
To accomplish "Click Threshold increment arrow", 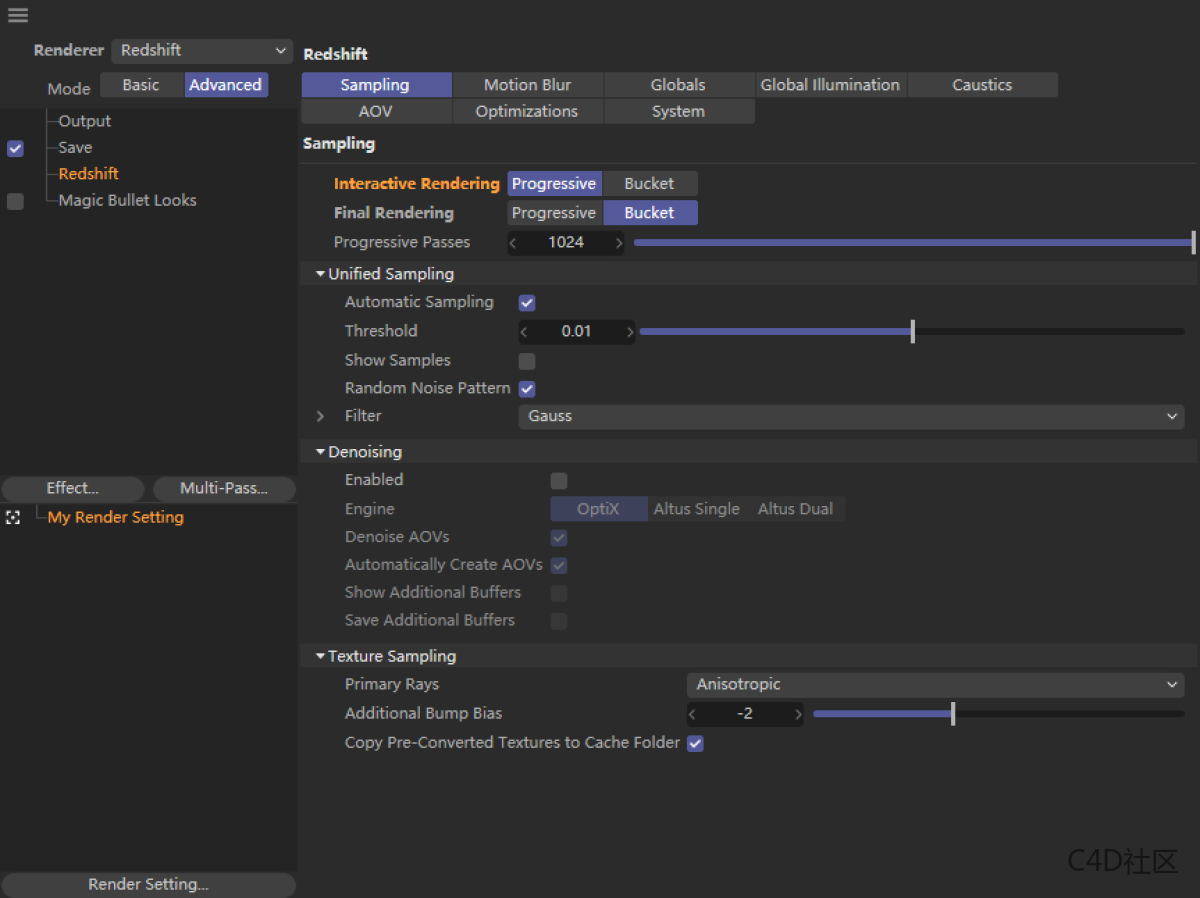I will coord(629,332).
